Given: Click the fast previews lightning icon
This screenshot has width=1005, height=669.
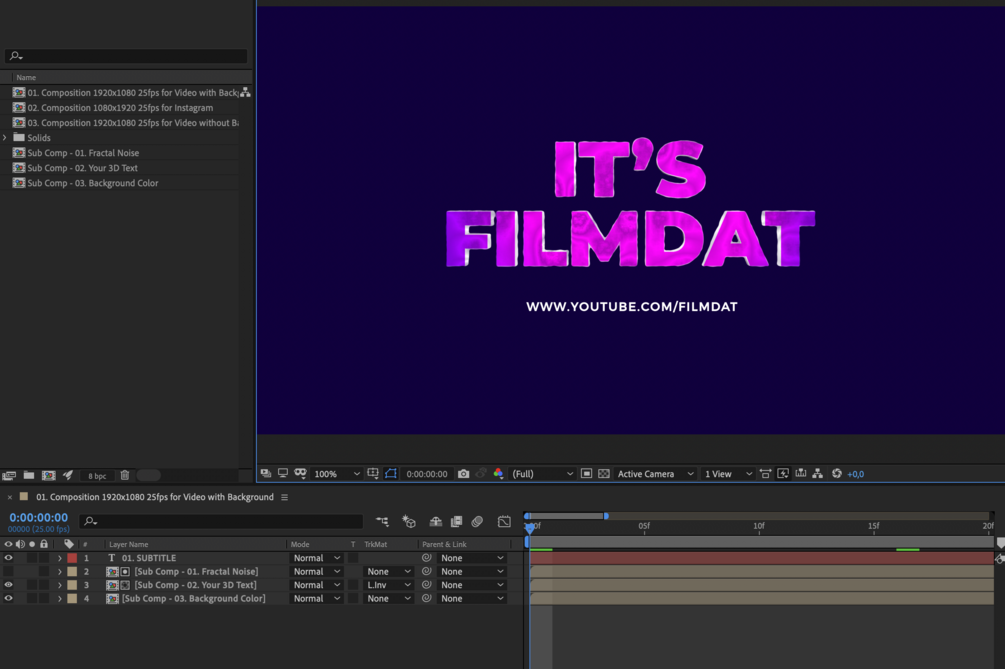Looking at the screenshot, I should (x=783, y=474).
